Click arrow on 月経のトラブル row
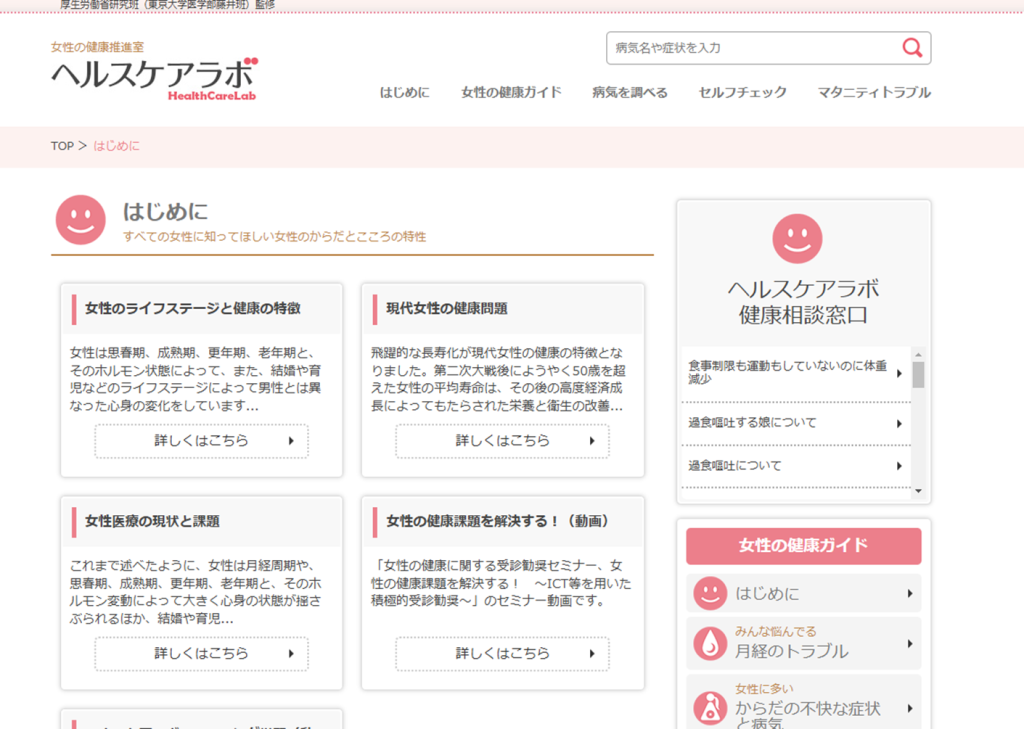This screenshot has width=1024, height=729. pos(910,643)
